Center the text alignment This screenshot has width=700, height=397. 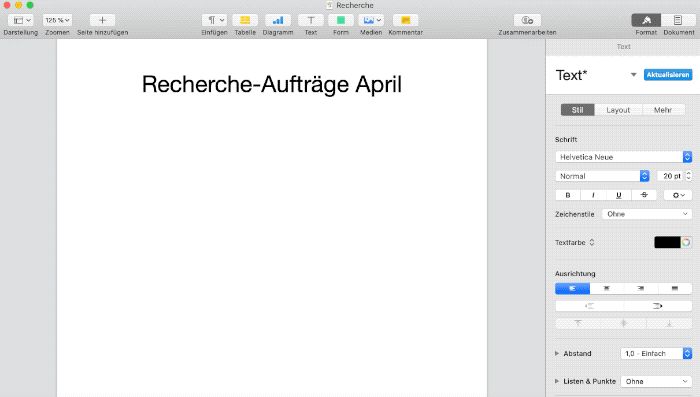(607, 288)
